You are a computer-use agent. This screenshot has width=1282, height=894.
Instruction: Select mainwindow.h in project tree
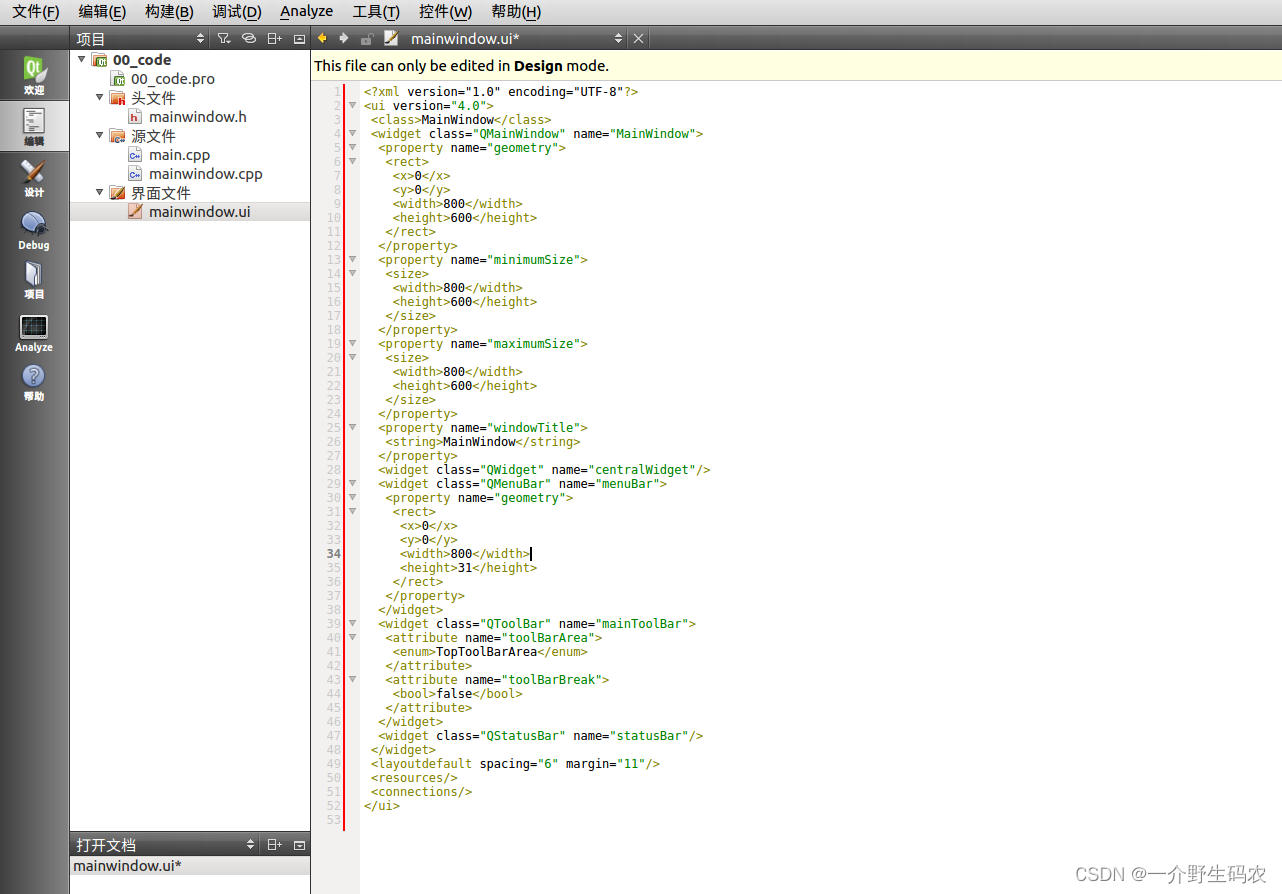pos(197,116)
